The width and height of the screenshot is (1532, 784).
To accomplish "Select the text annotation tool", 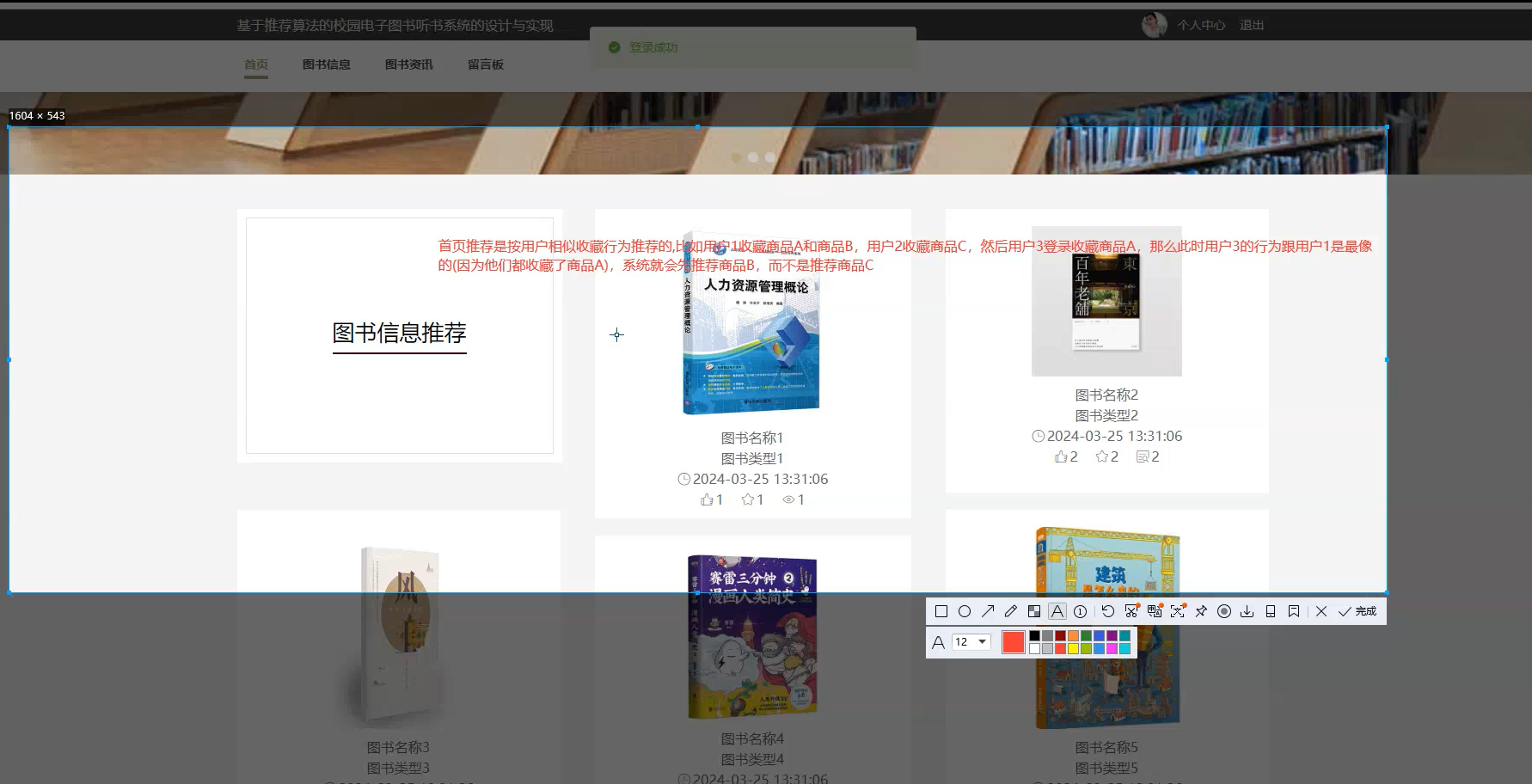I will [1057, 611].
